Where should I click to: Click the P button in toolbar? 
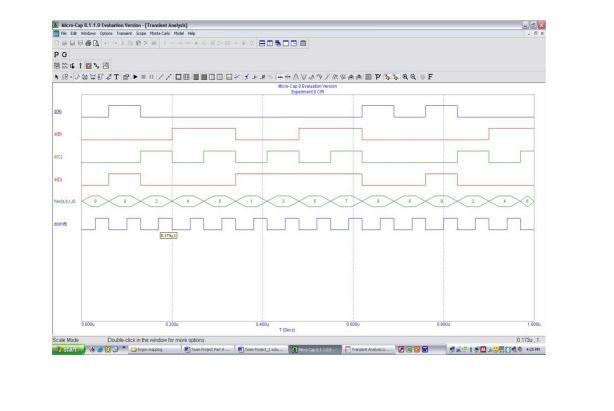pyautogui.click(x=56, y=54)
